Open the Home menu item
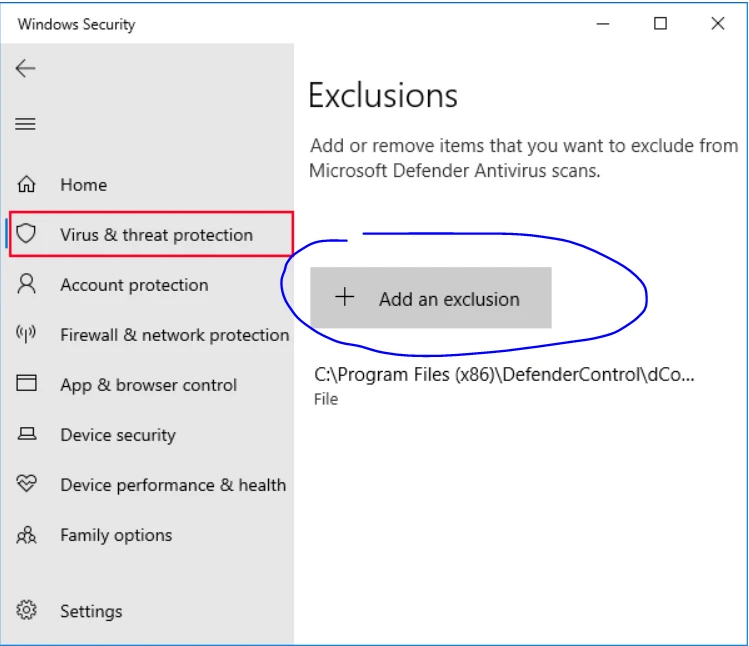 [83, 185]
